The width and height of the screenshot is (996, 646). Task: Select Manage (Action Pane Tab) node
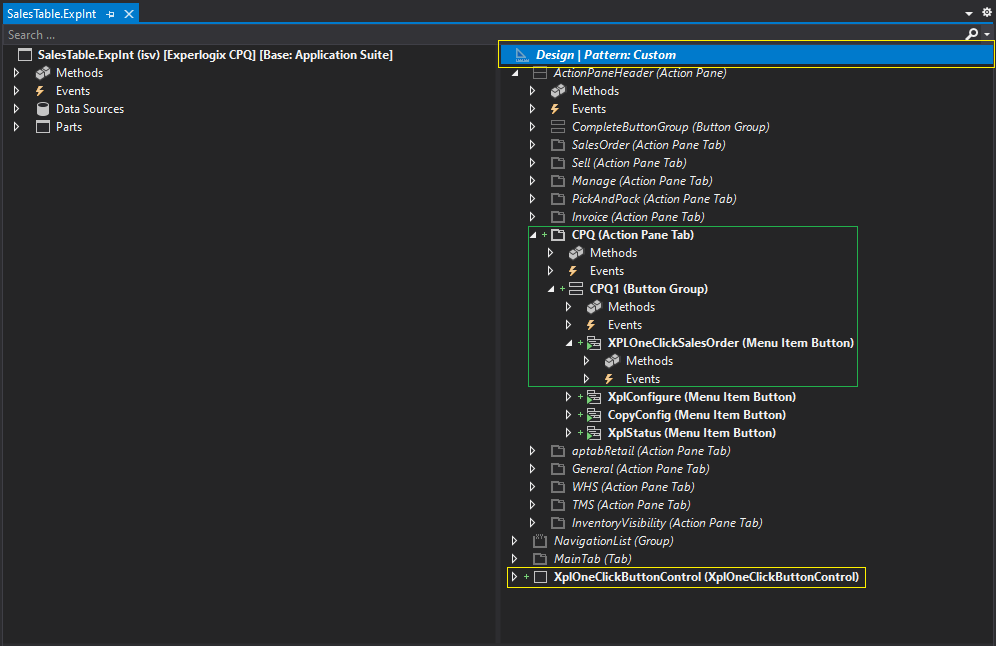(642, 181)
